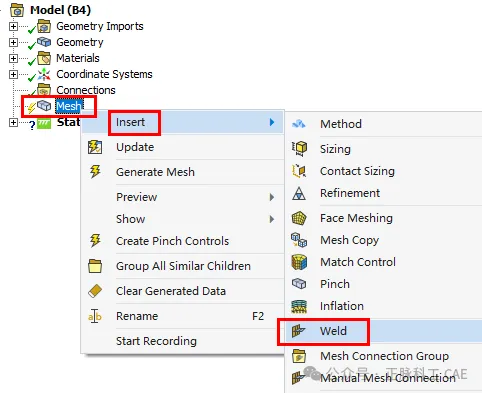482x393 pixels.
Task: Choose Clear Generated Data
Action: [x=183, y=291]
